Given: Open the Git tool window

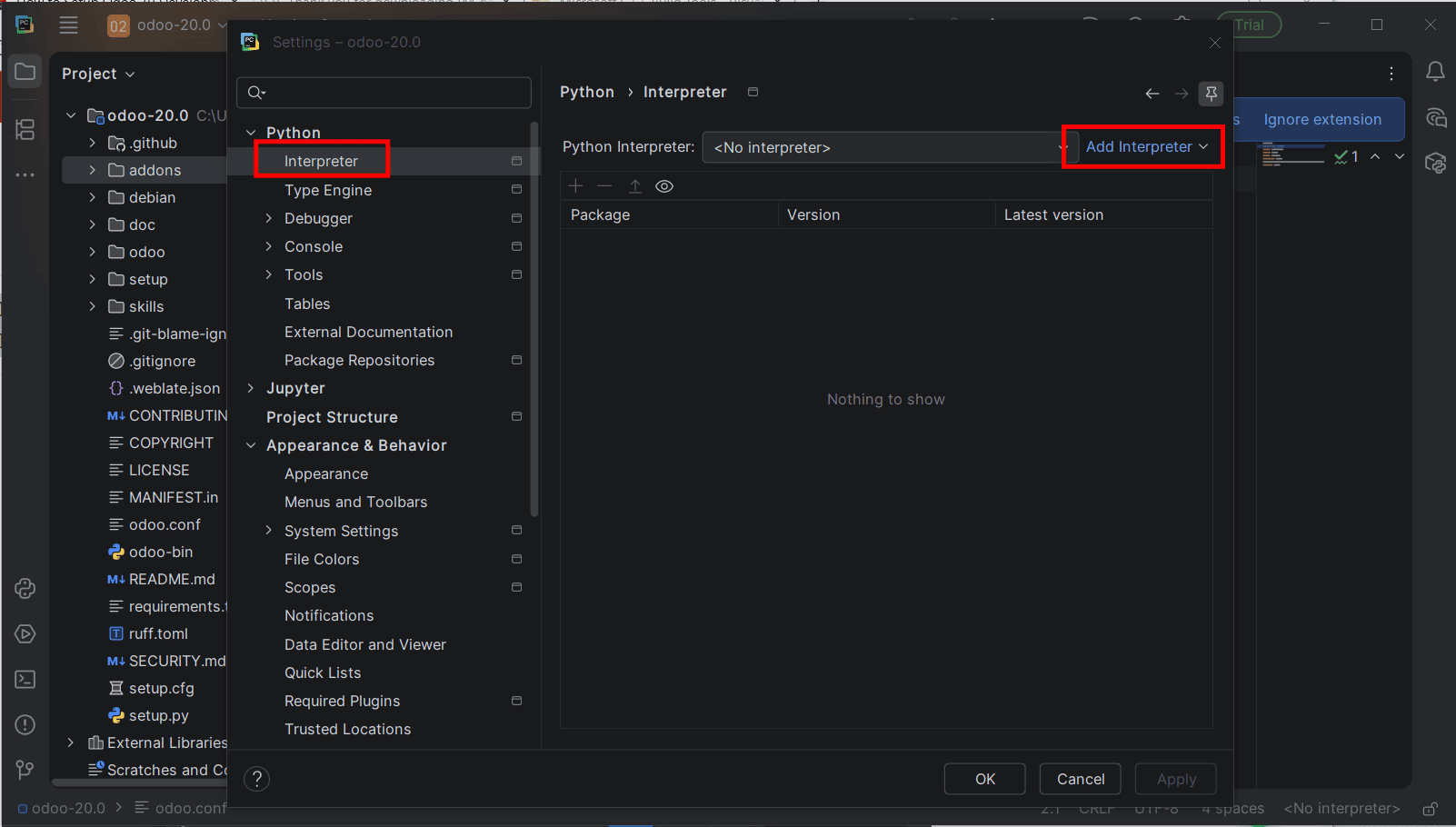Looking at the screenshot, I should 25,770.
